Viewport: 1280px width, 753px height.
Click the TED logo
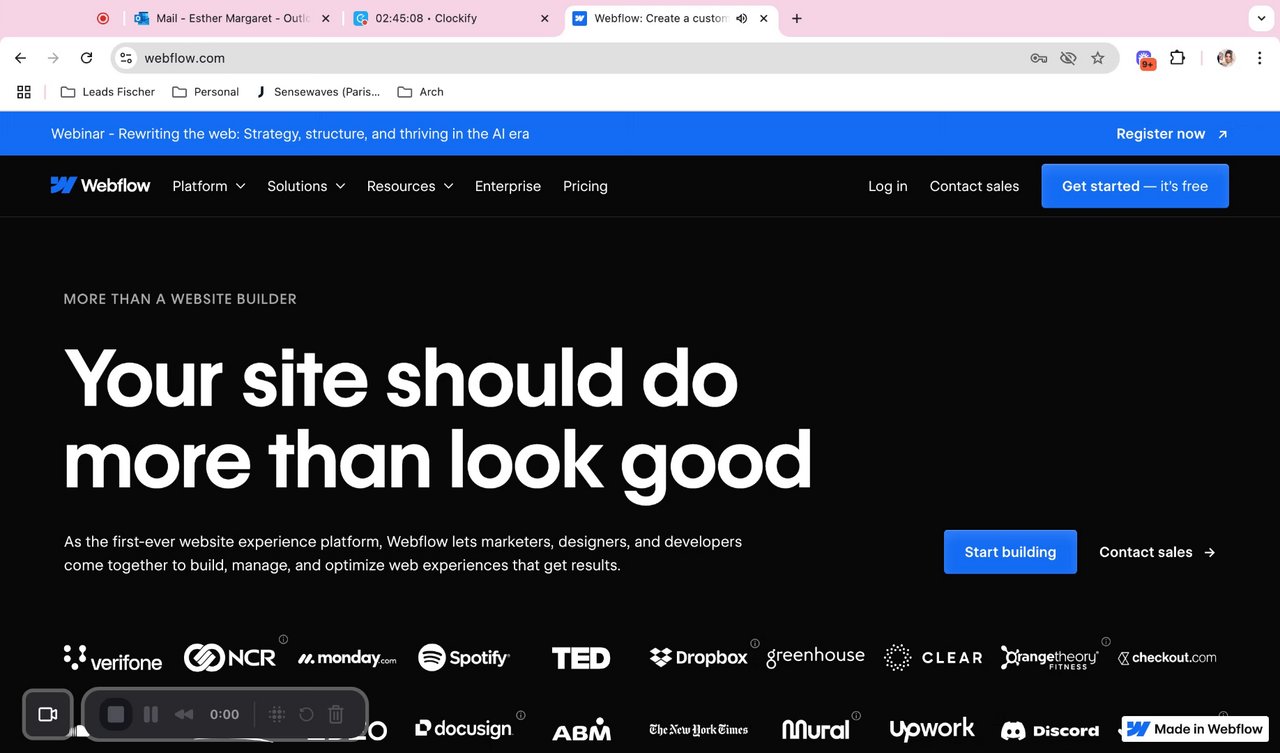tap(581, 657)
